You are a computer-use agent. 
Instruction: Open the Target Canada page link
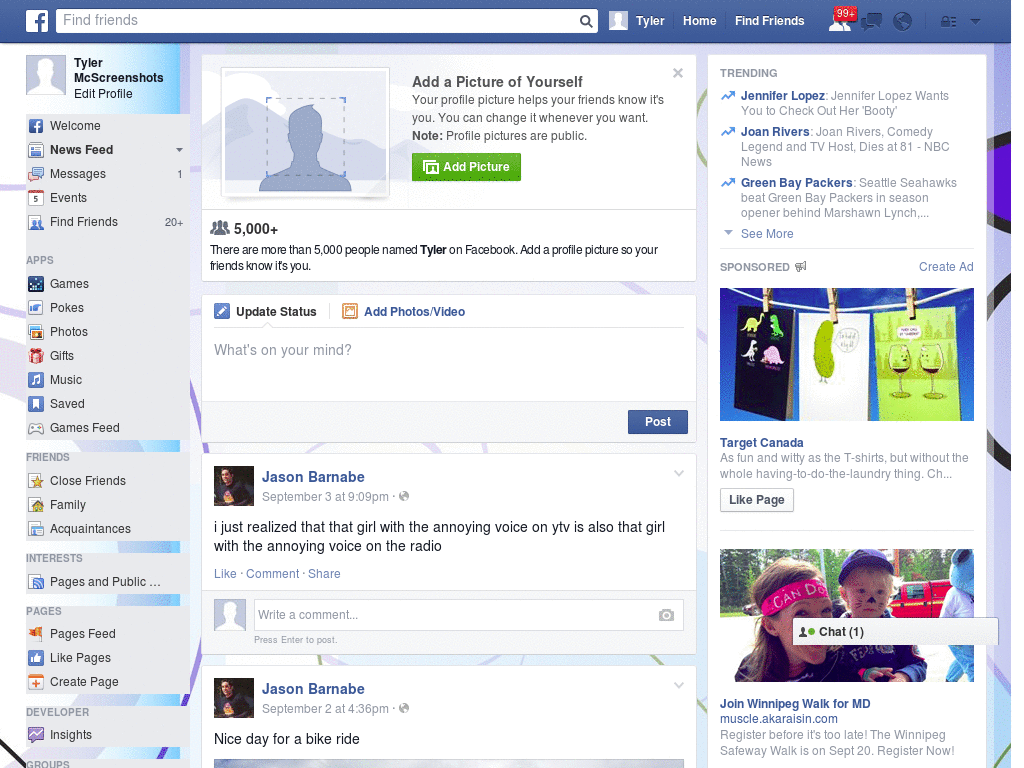761,443
